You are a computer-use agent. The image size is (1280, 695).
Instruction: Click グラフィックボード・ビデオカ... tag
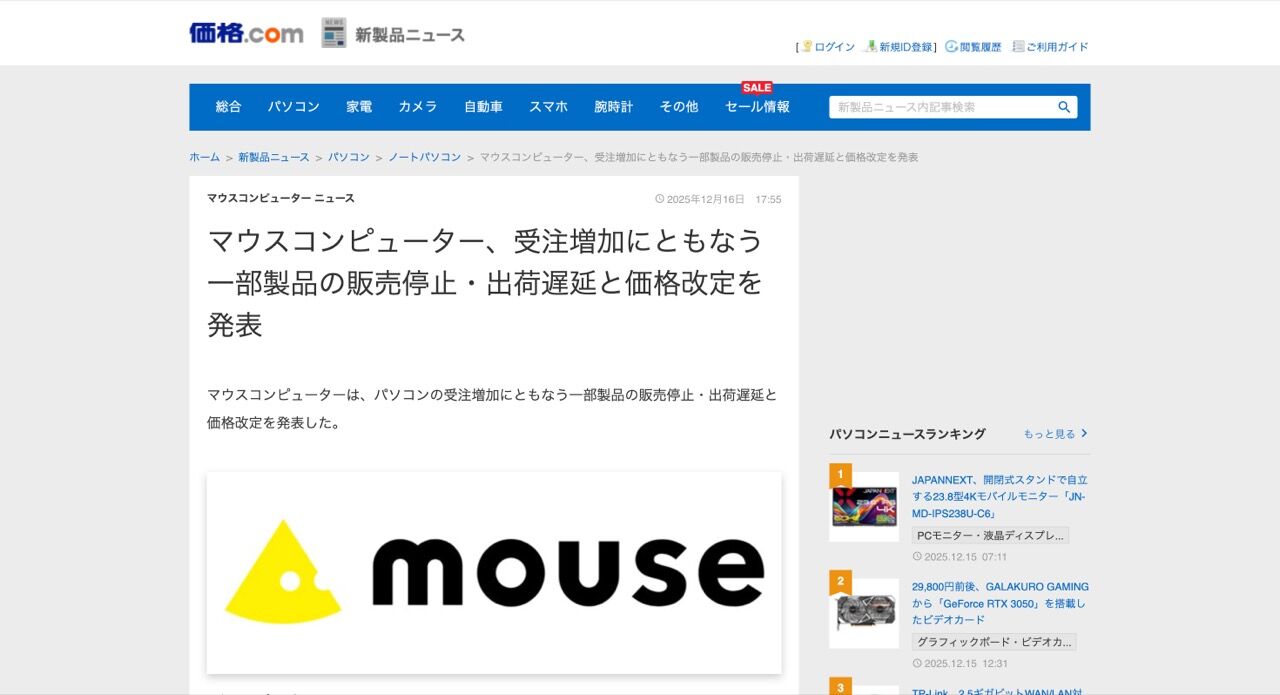click(x=994, y=642)
